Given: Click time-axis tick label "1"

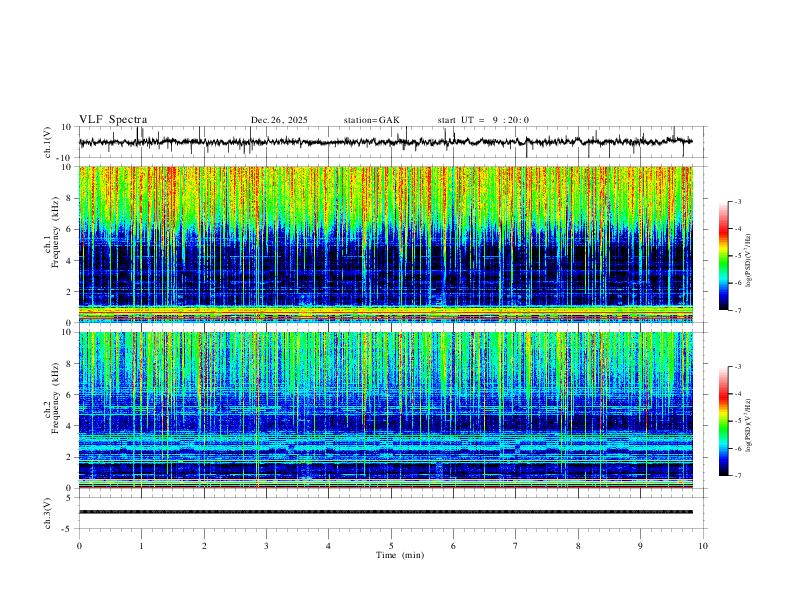Looking at the screenshot, I should pyautogui.click(x=141, y=546).
